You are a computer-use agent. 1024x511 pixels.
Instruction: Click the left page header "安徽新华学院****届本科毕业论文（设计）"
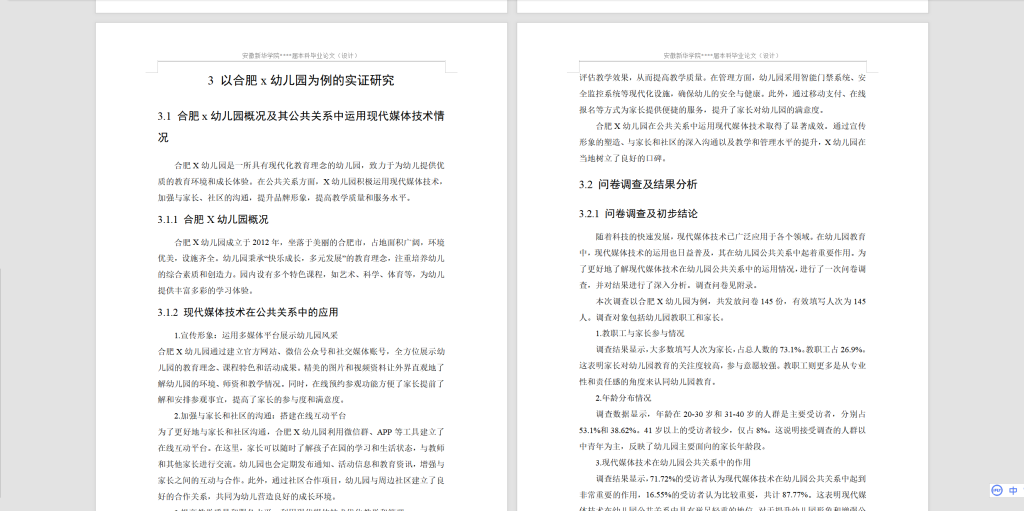pyautogui.click(x=301, y=56)
